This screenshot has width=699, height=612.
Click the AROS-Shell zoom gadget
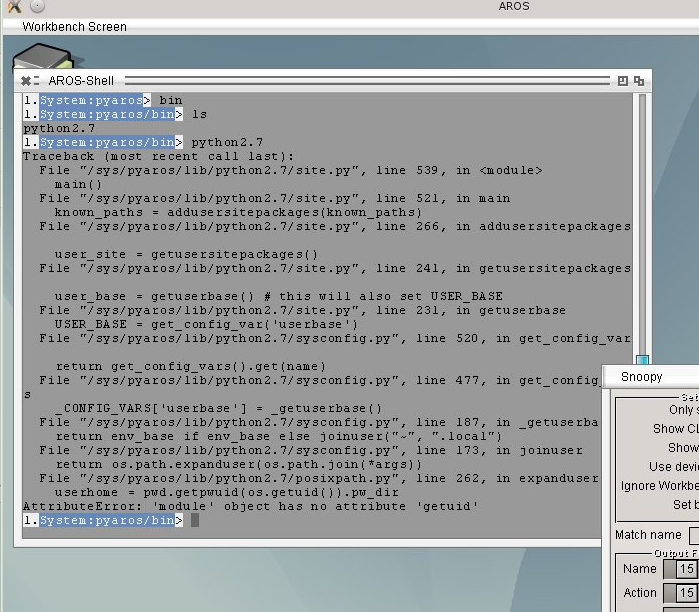[622, 80]
